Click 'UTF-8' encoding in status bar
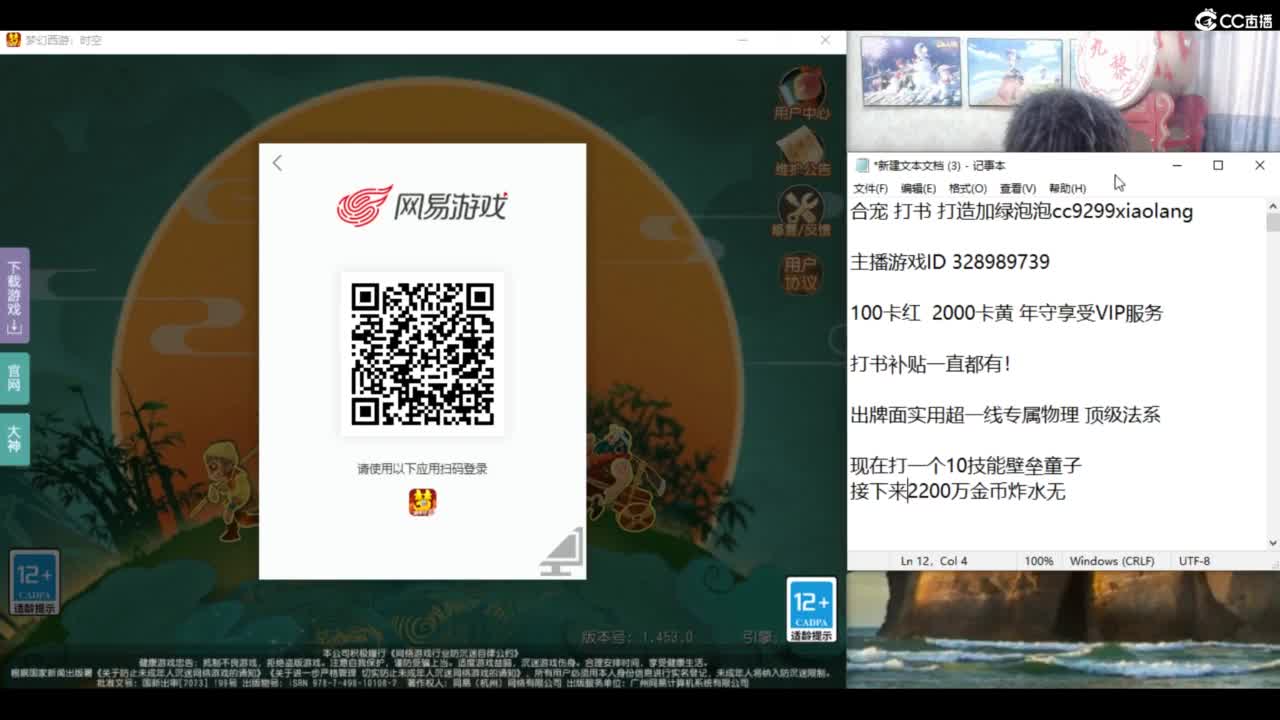Viewport: 1280px width, 720px height. [1194, 561]
